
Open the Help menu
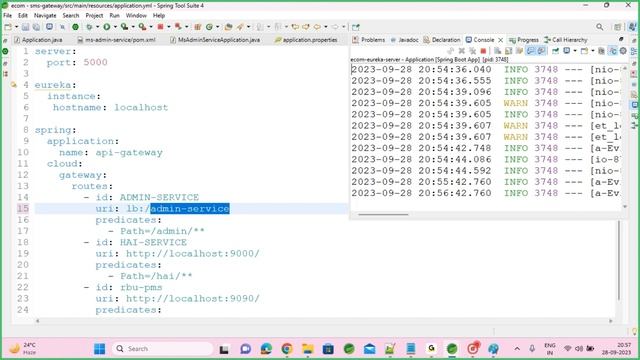(159, 16)
